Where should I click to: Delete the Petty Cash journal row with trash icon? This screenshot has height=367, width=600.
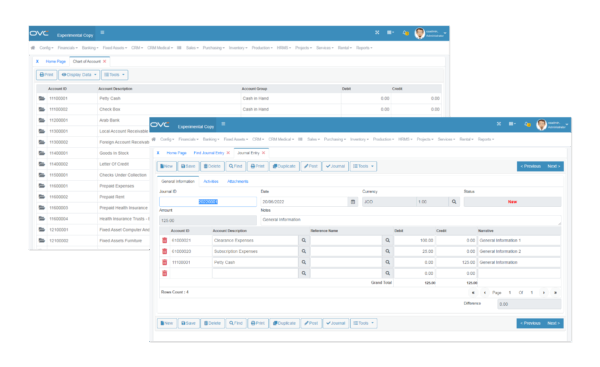pos(165,263)
